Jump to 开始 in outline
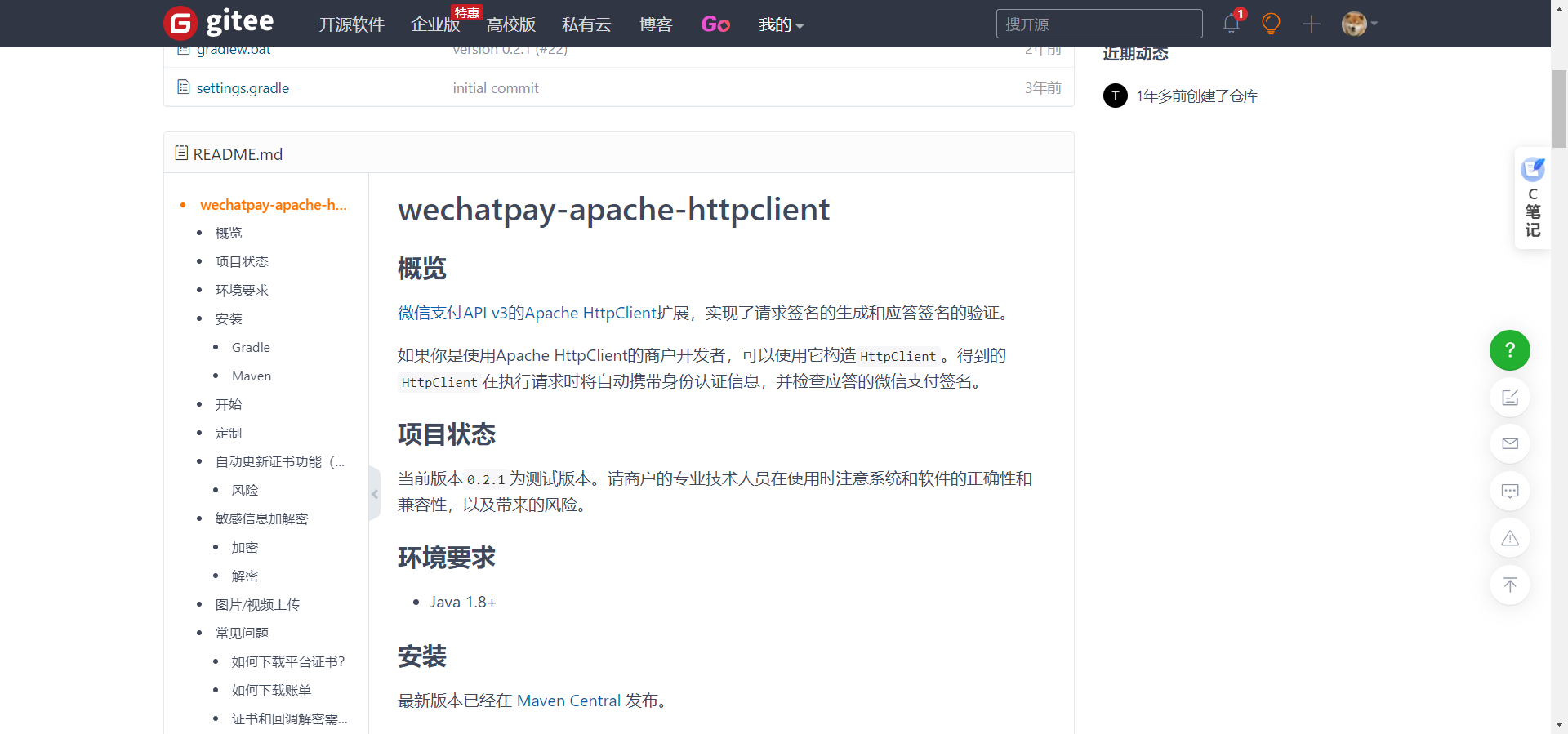The image size is (1568, 734). tap(229, 404)
